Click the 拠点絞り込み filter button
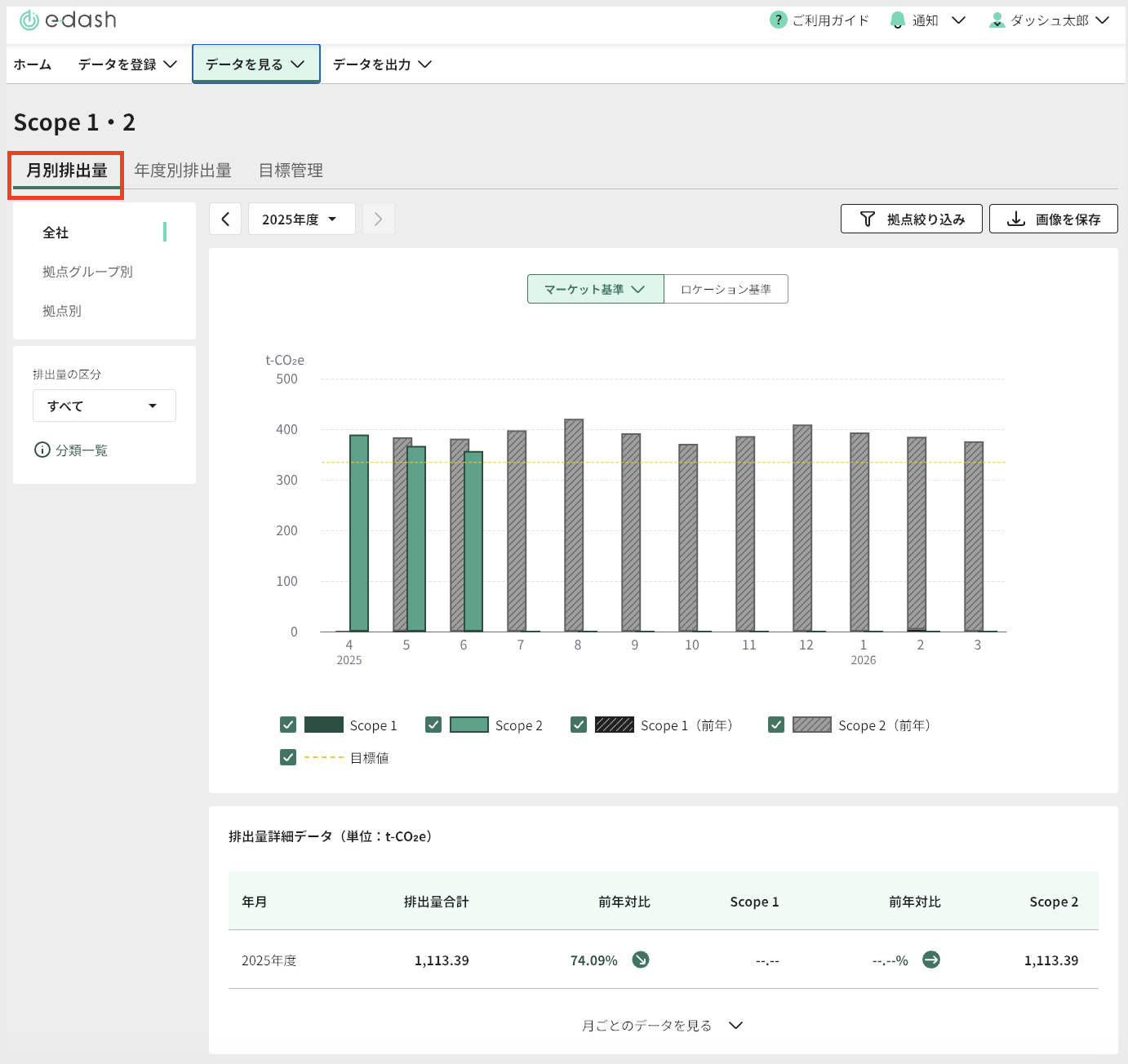The width and height of the screenshot is (1128, 1064). [911, 219]
